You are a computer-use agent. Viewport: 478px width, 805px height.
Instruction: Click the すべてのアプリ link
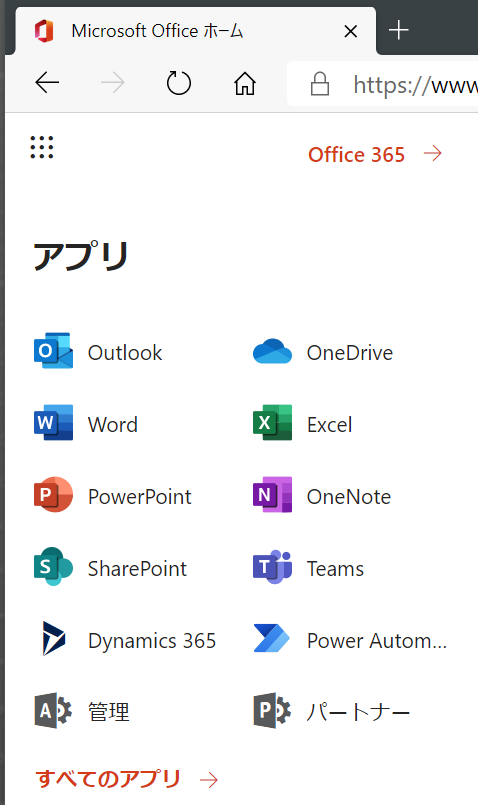tap(127, 779)
